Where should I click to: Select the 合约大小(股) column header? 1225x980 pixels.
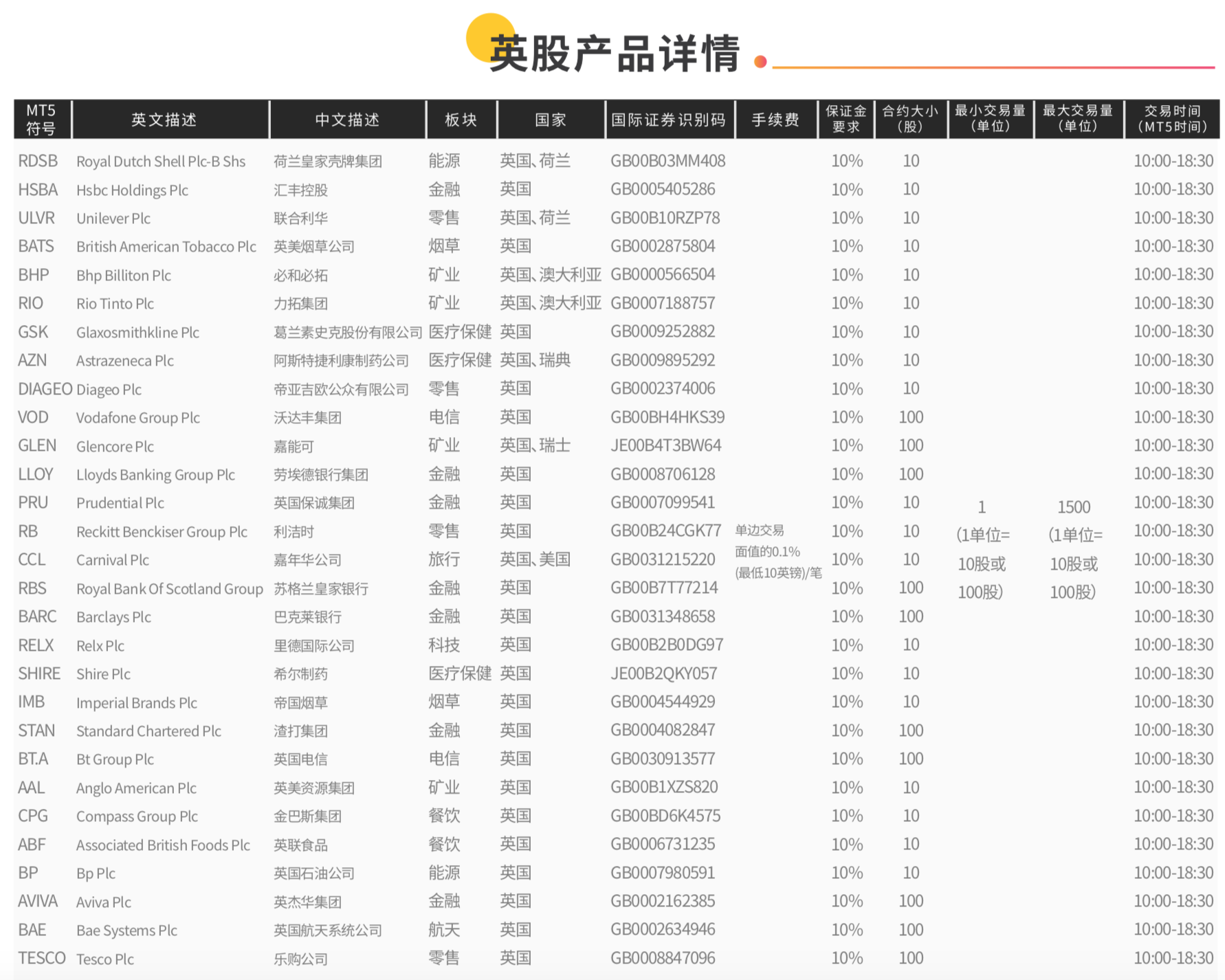coord(911,119)
